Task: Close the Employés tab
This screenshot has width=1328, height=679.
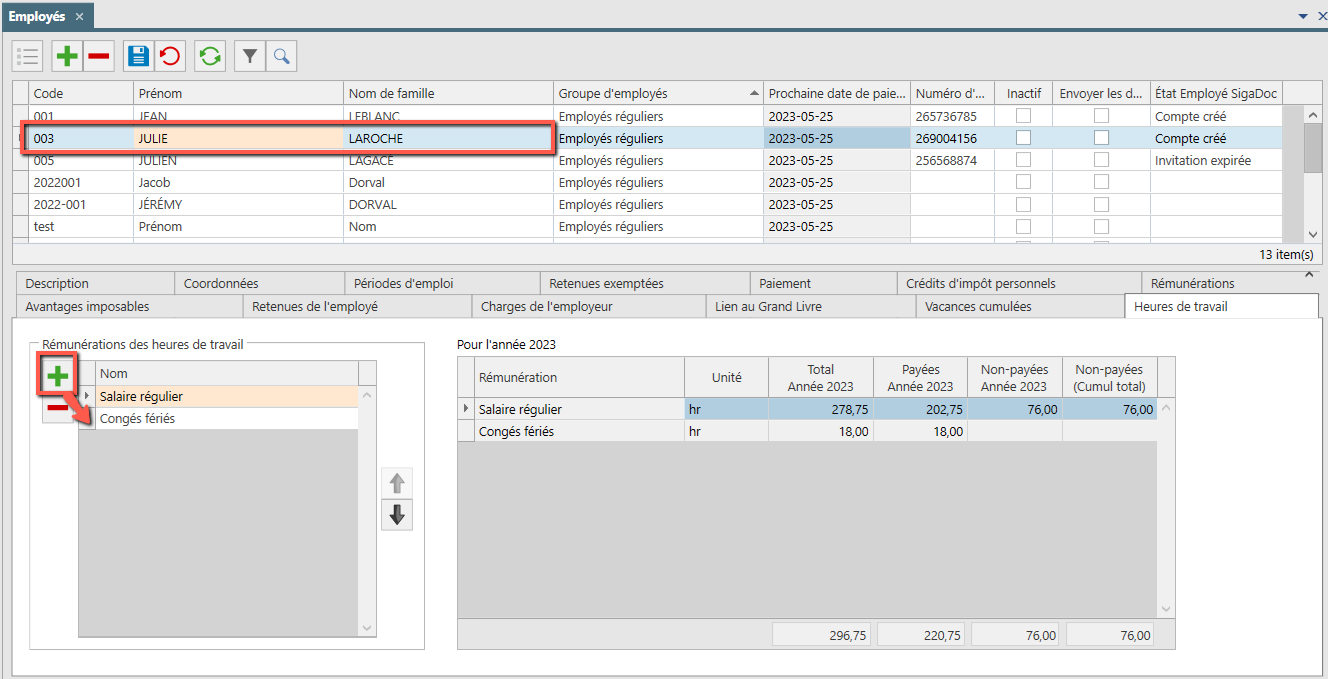Action: (x=79, y=17)
